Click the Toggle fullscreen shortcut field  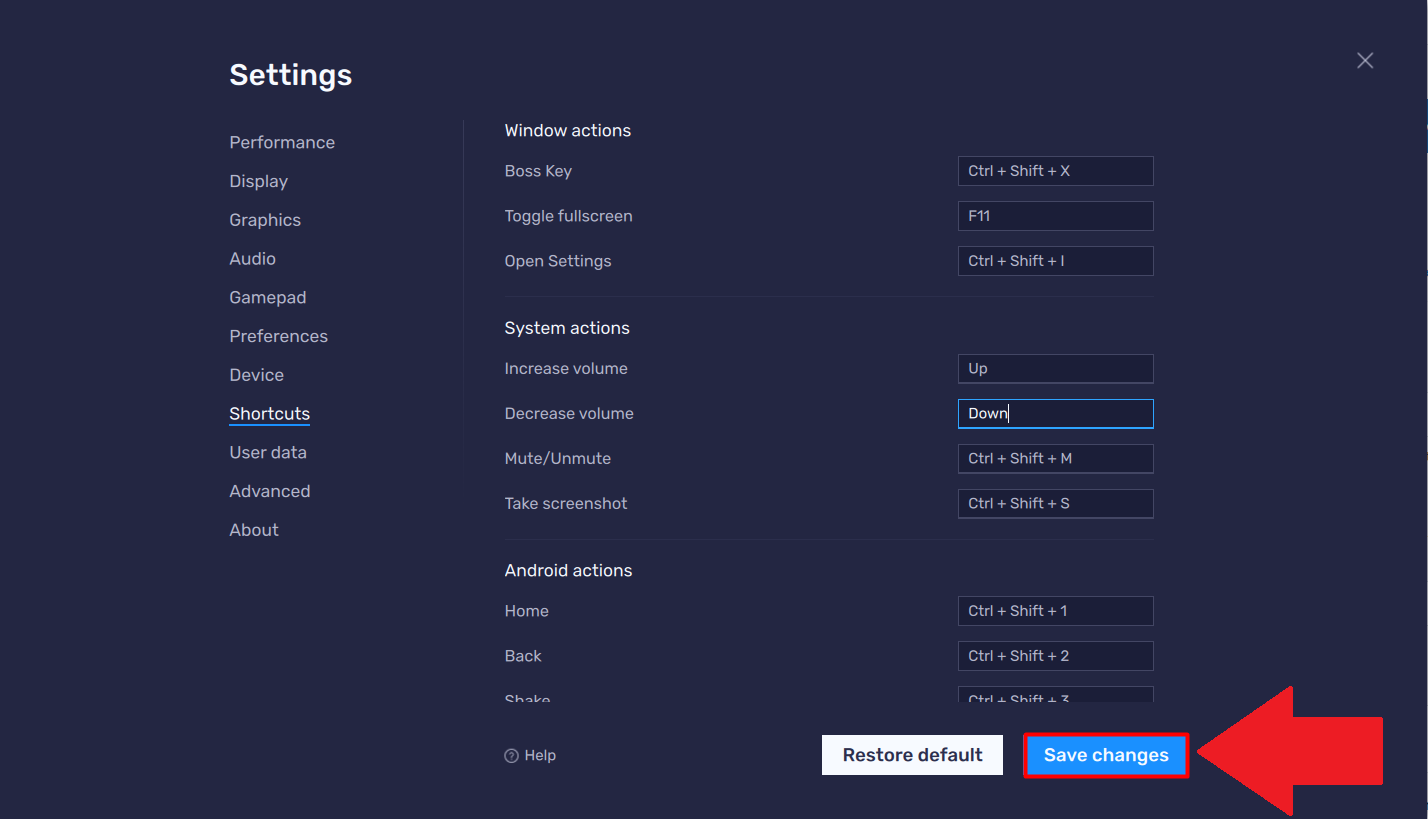(x=1055, y=215)
